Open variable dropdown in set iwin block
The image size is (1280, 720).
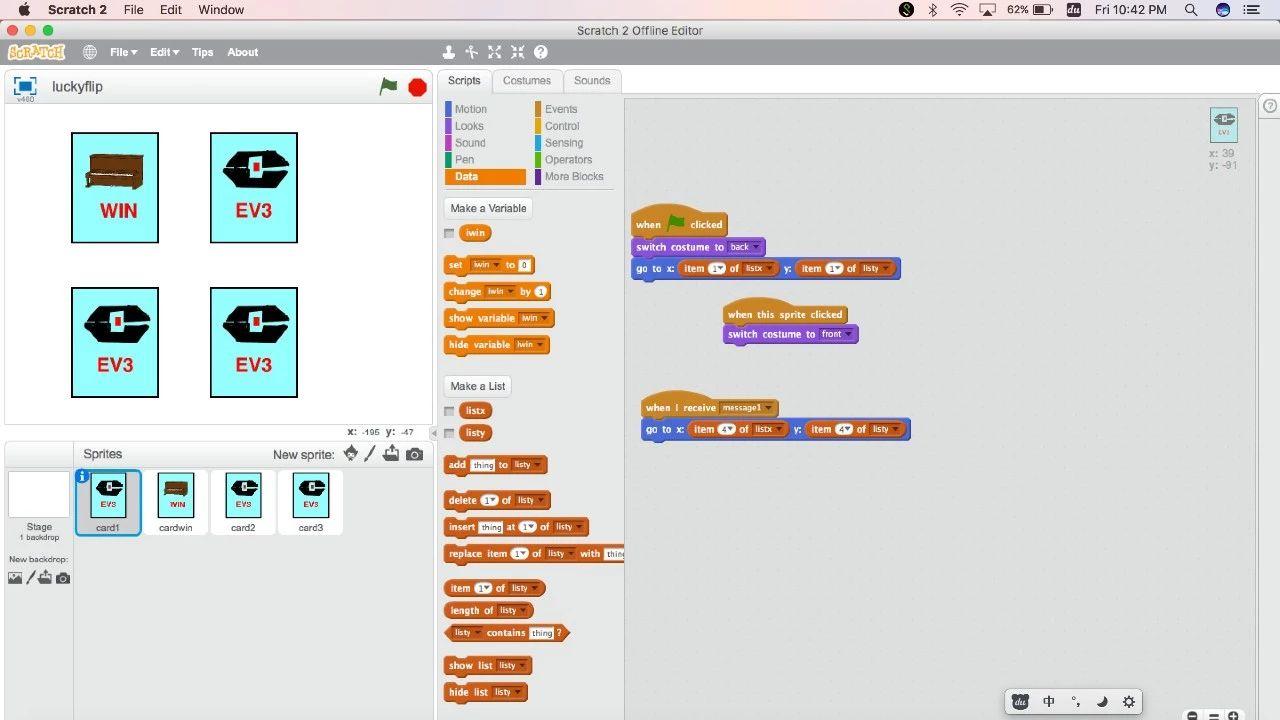click(485, 265)
